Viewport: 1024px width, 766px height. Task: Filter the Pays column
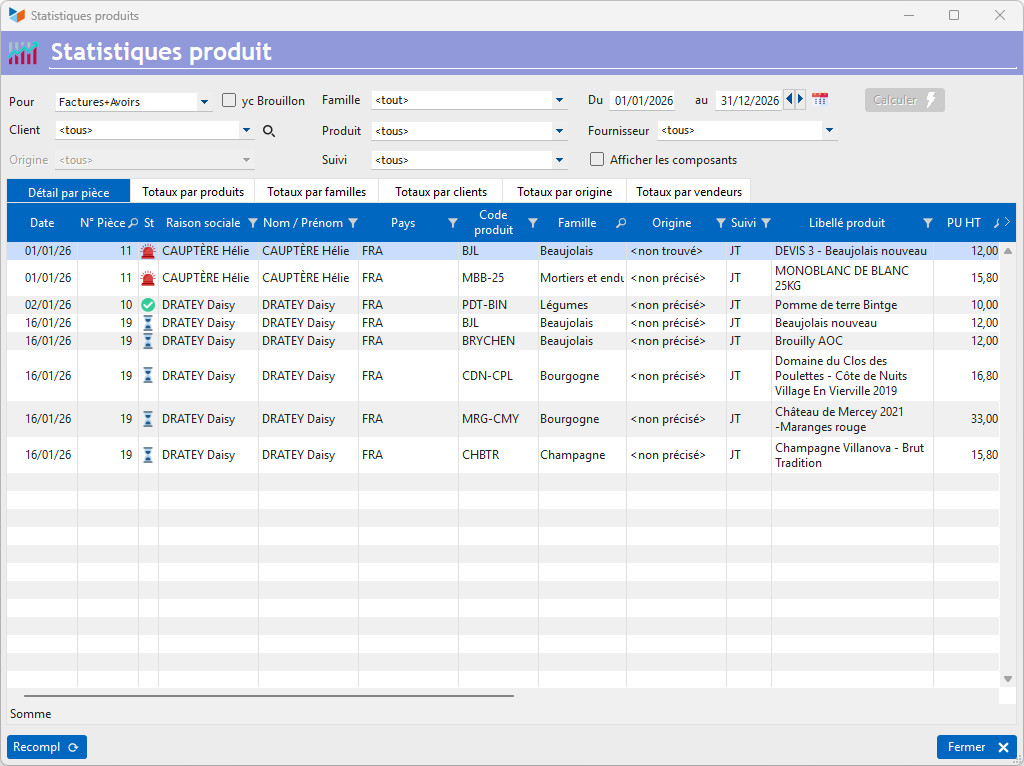click(452, 223)
